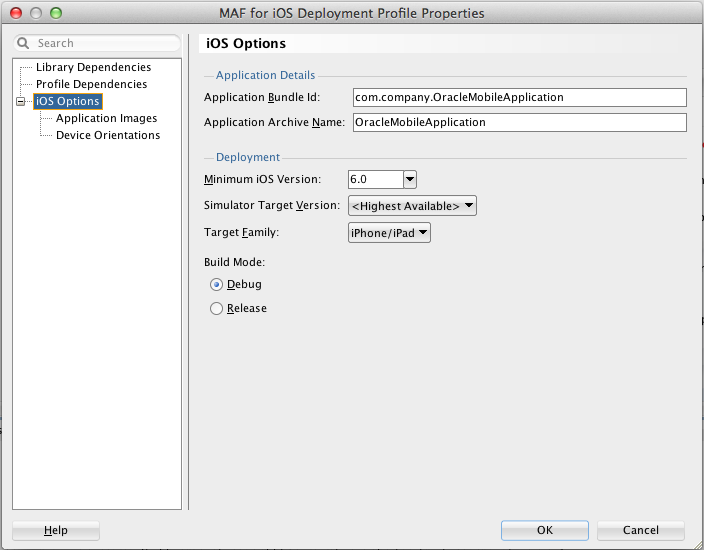Click the Deployment section heading
Screen dimensions: 704x550
(x=248, y=157)
